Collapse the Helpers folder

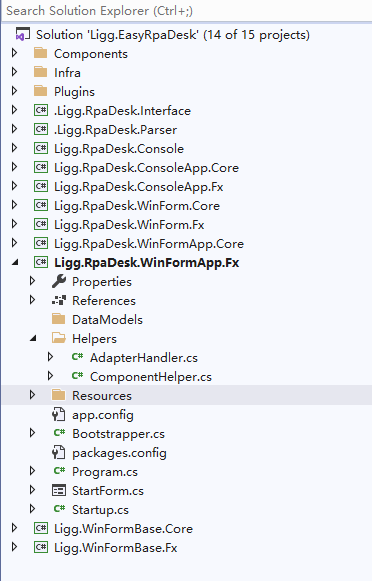33,339
